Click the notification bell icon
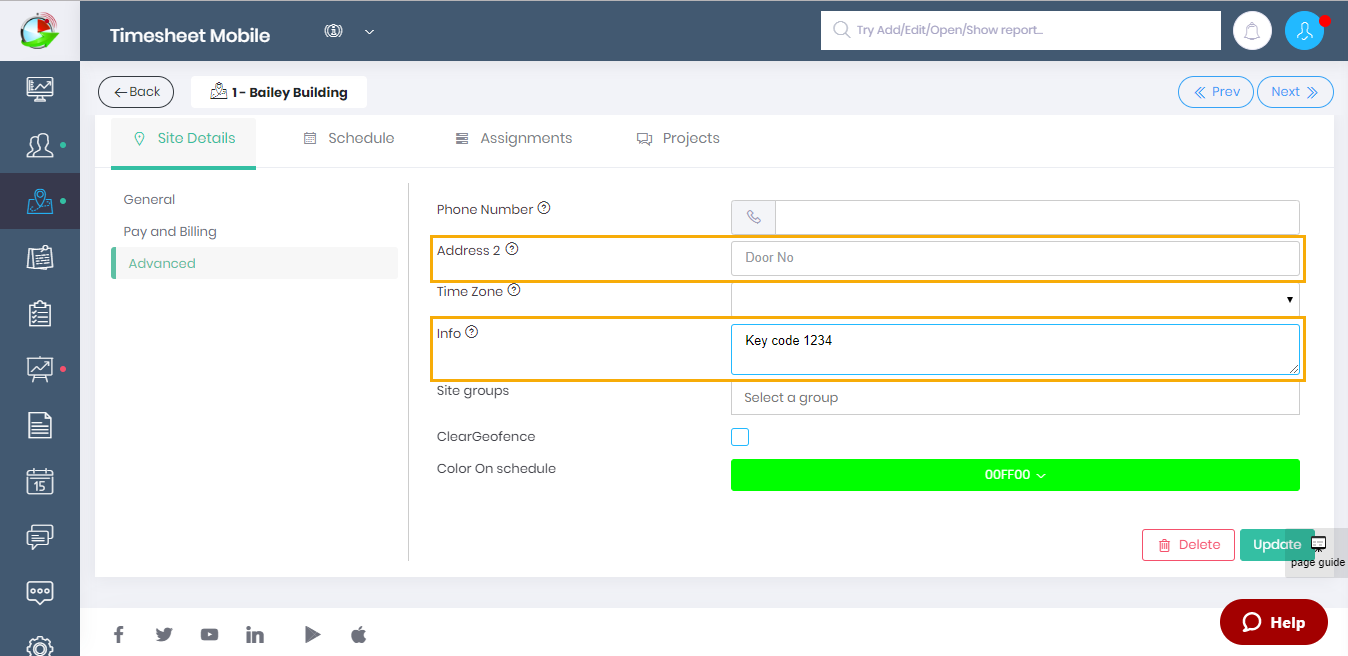This screenshot has width=1348, height=656. (x=1251, y=31)
